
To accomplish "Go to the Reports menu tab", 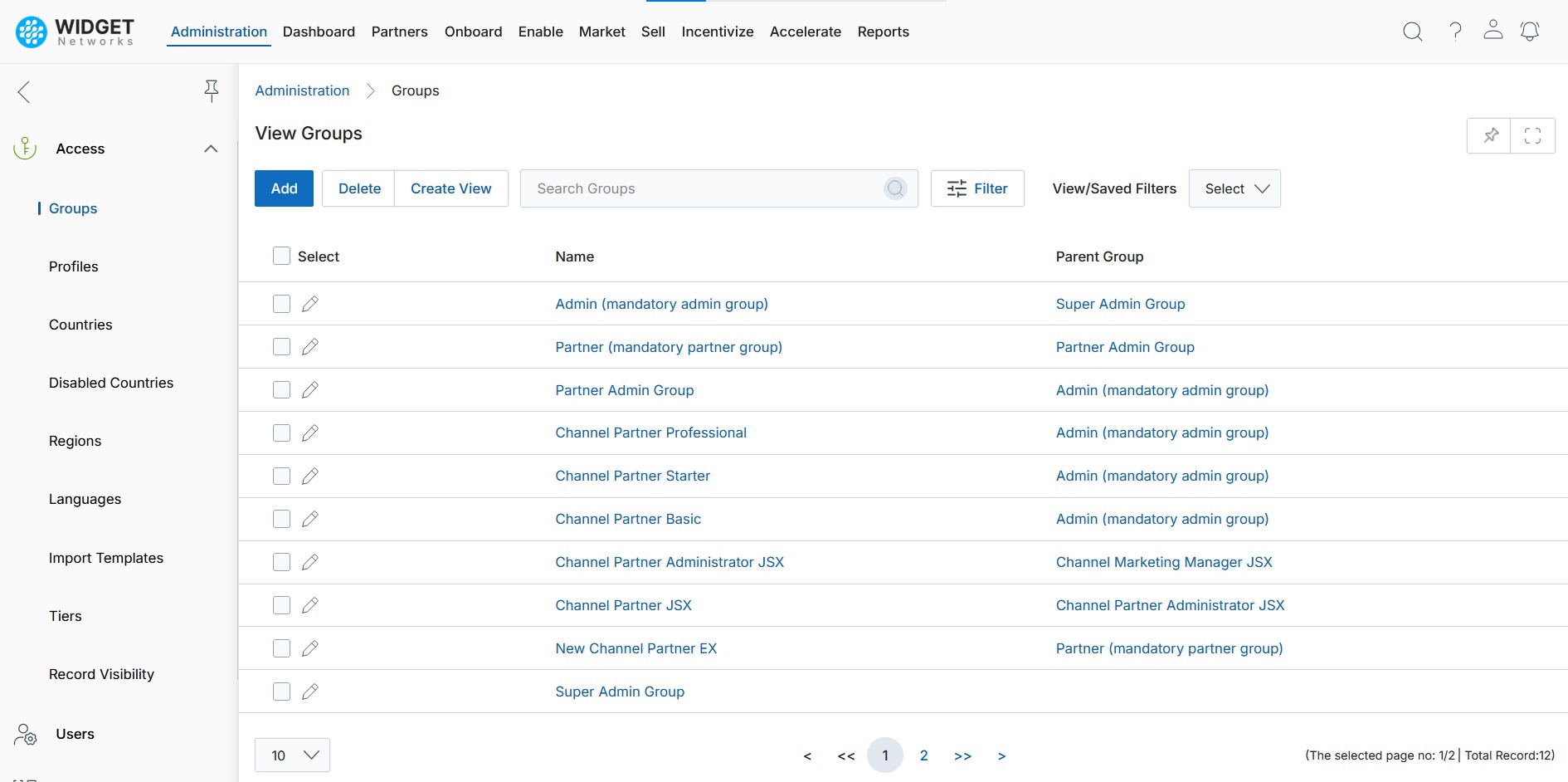I will [x=883, y=32].
